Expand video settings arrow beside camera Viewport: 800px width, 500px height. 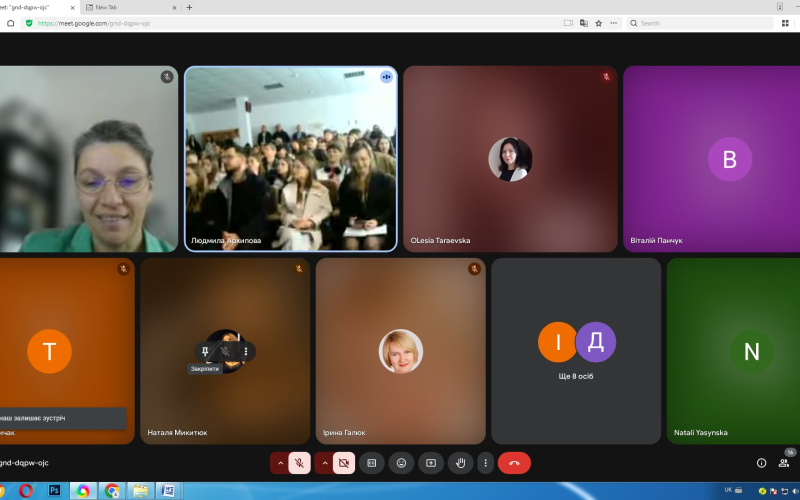324,463
